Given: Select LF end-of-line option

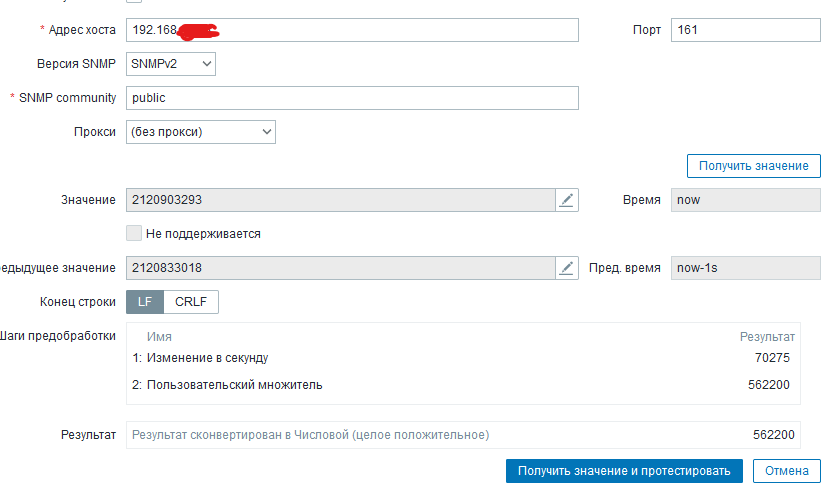Looking at the screenshot, I should pyautogui.click(x=145, y=301).
